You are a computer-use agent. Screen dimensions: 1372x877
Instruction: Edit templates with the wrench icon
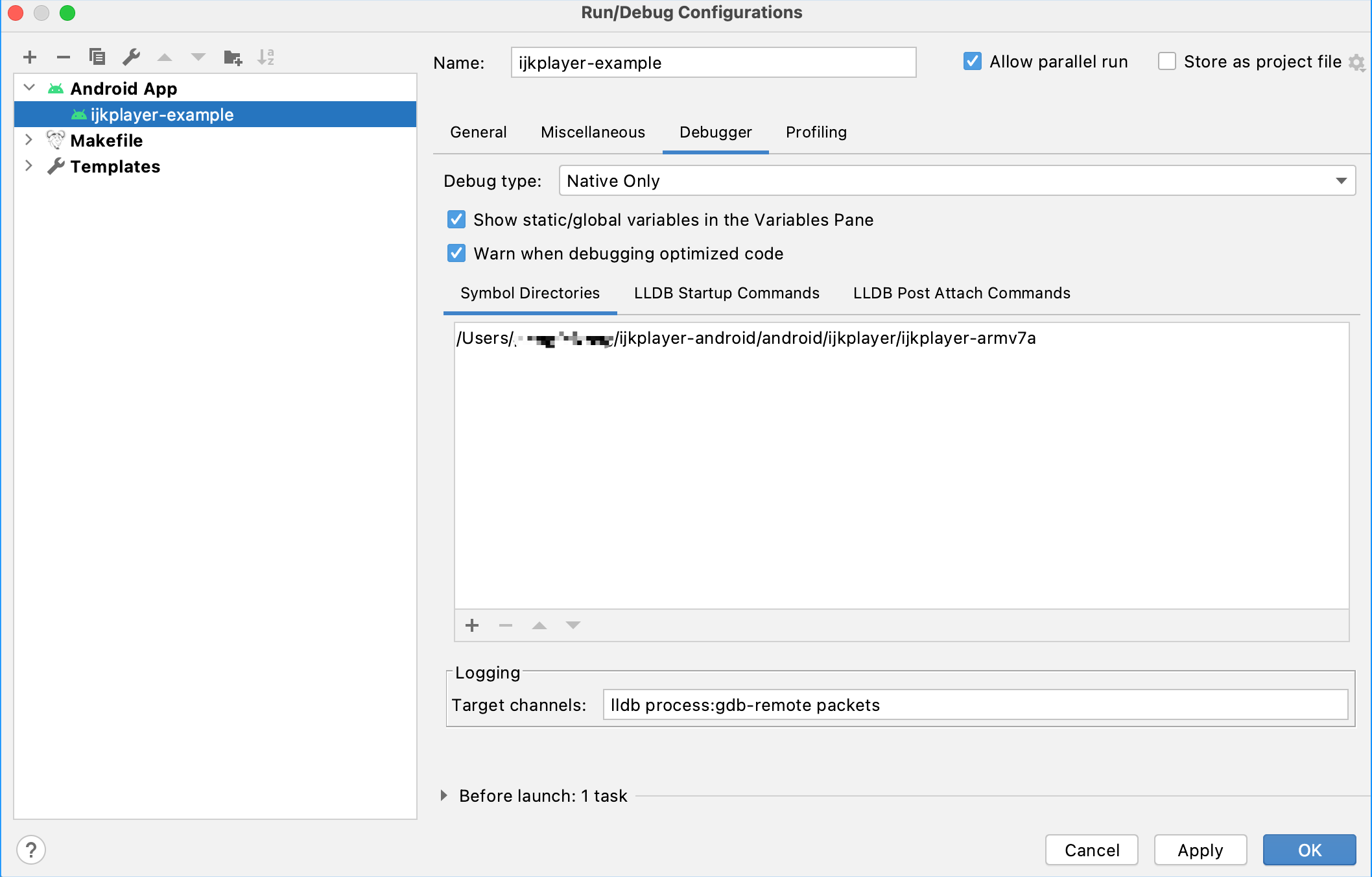[x=132, y=57]
